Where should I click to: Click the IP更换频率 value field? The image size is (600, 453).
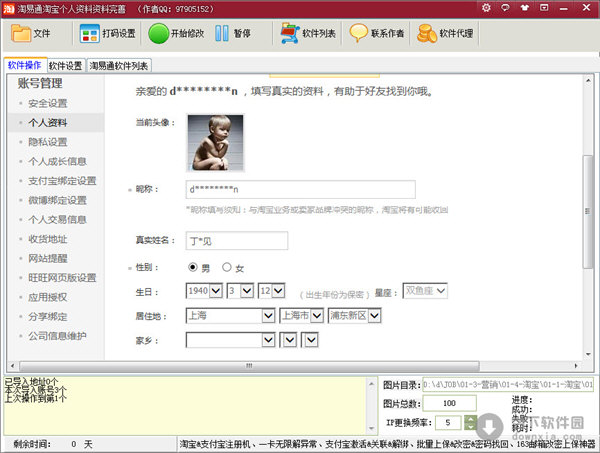tap(448, 422)
